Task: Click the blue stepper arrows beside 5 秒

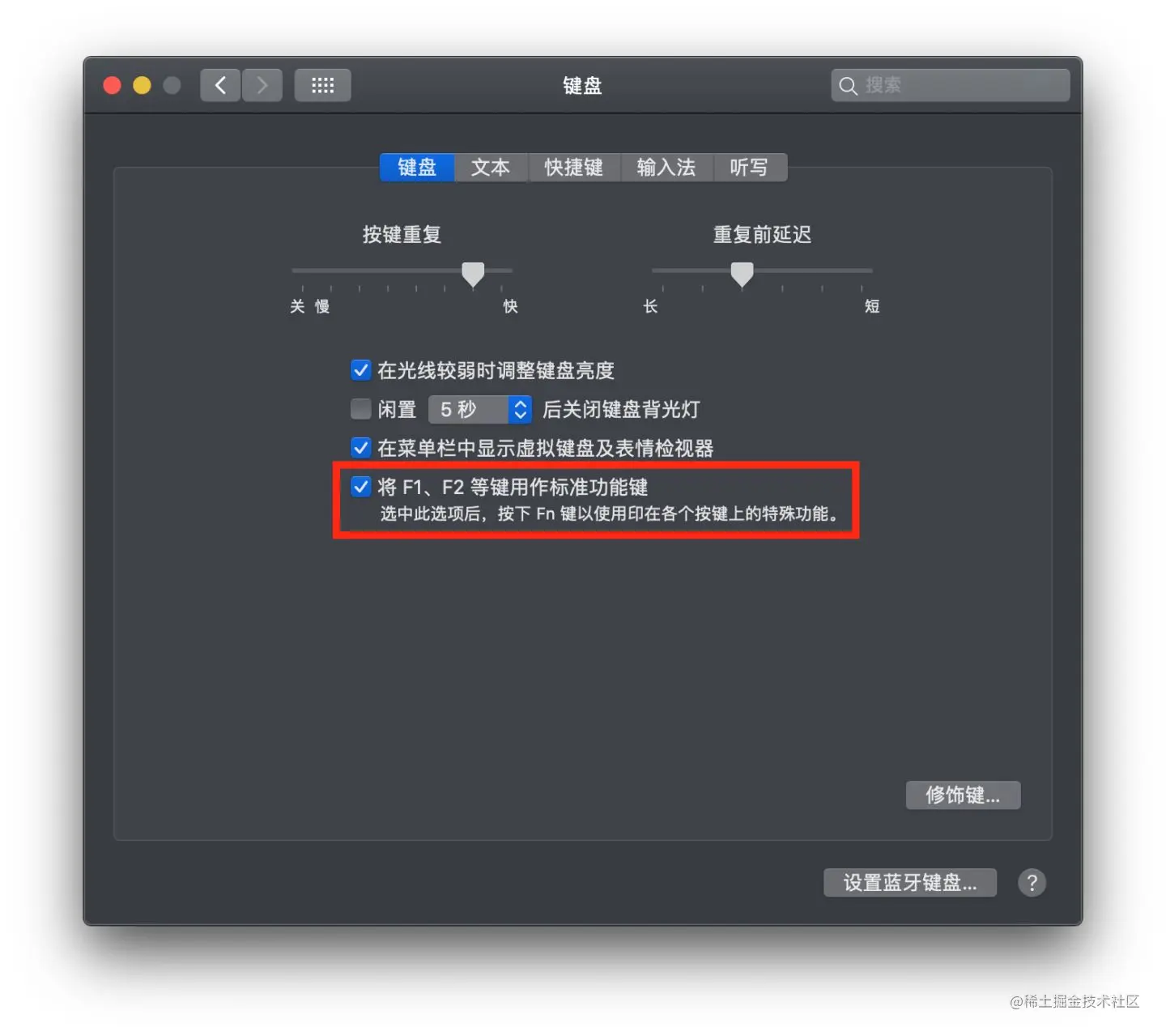Action: [x=520, y=409]
